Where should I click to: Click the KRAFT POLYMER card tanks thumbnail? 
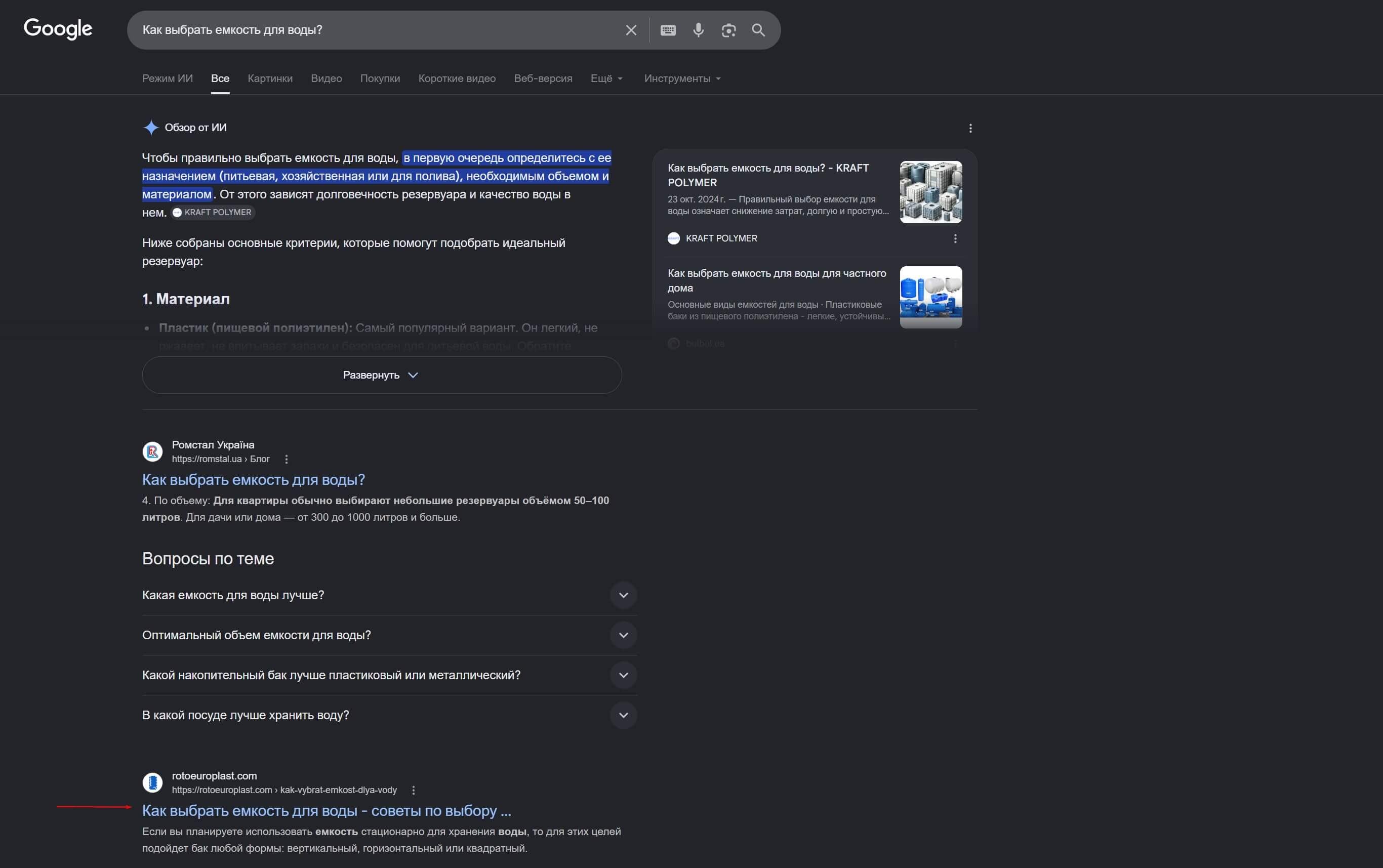[930, 192]
